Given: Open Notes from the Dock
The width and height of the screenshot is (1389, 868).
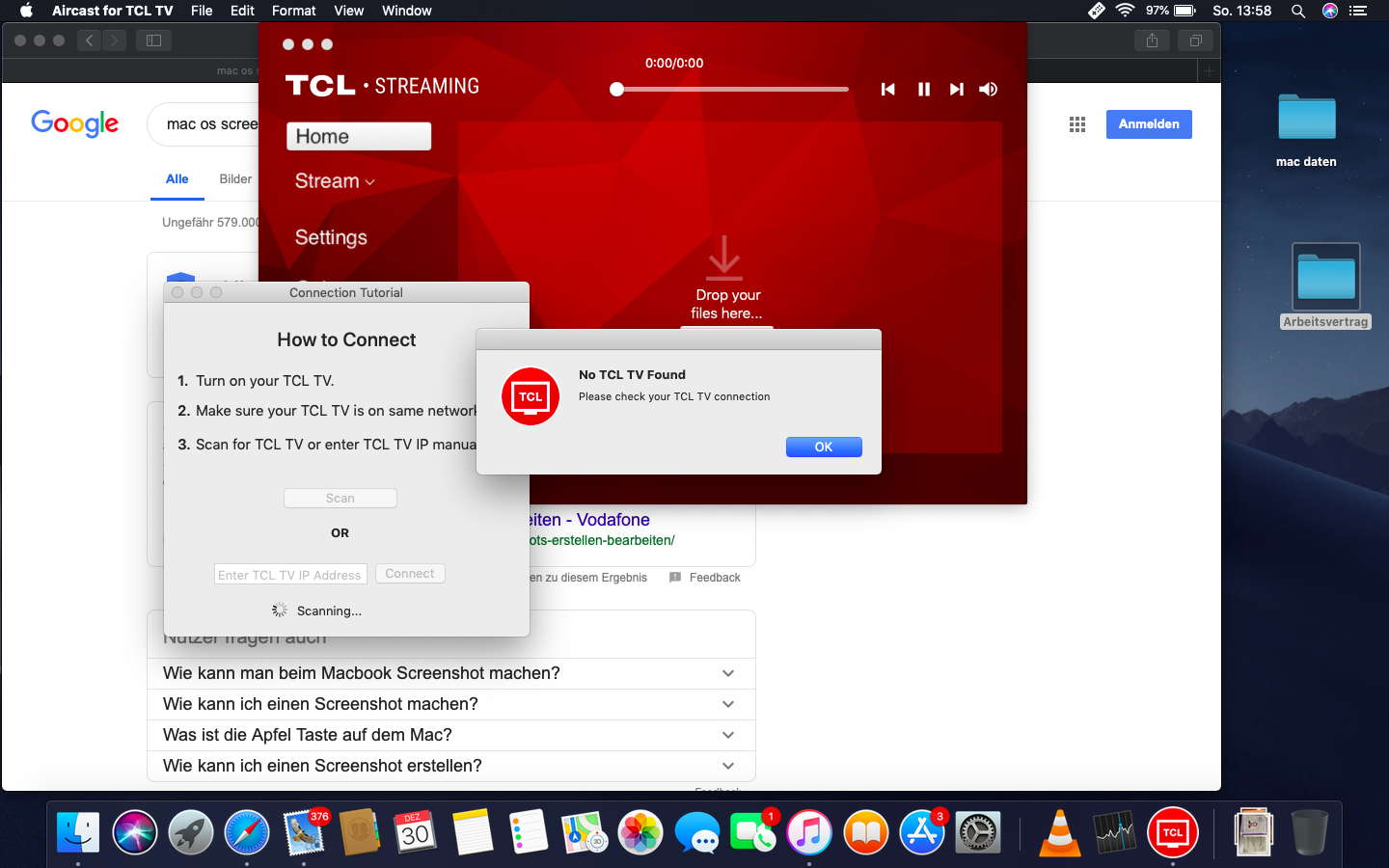Looking at the screenshot, I should (473, 832).
